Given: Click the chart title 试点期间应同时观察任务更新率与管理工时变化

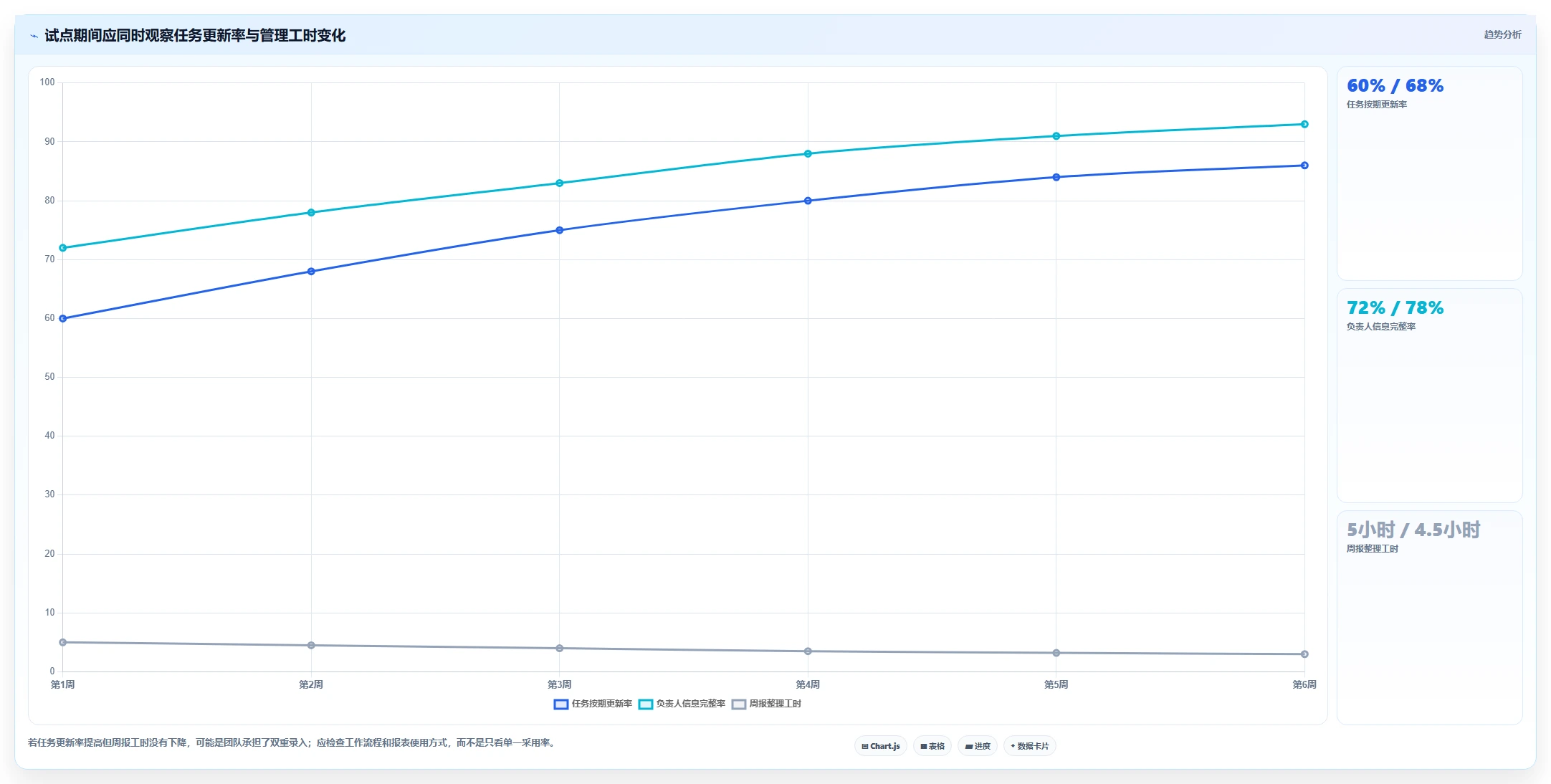Looking at the screenshot, I should 195,36.
